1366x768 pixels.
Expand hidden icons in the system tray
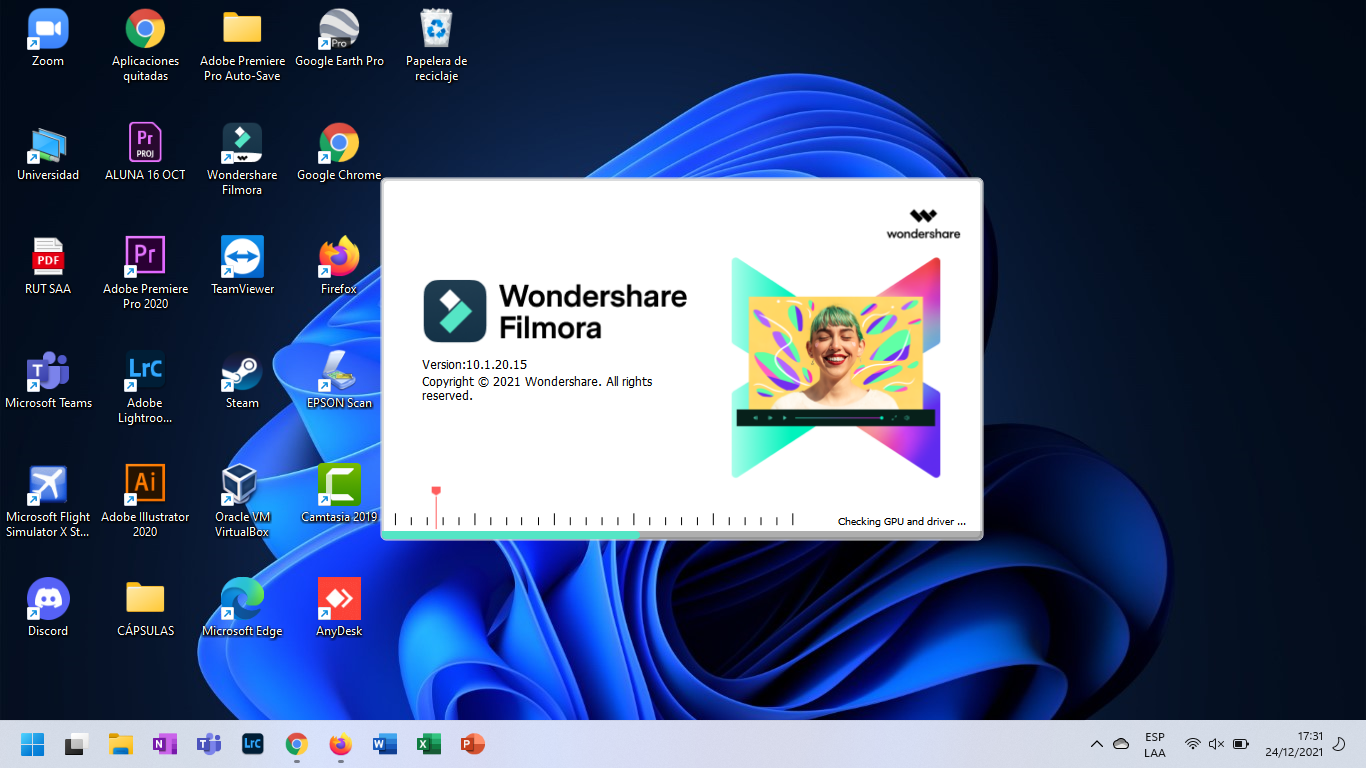pos(1096,744)
